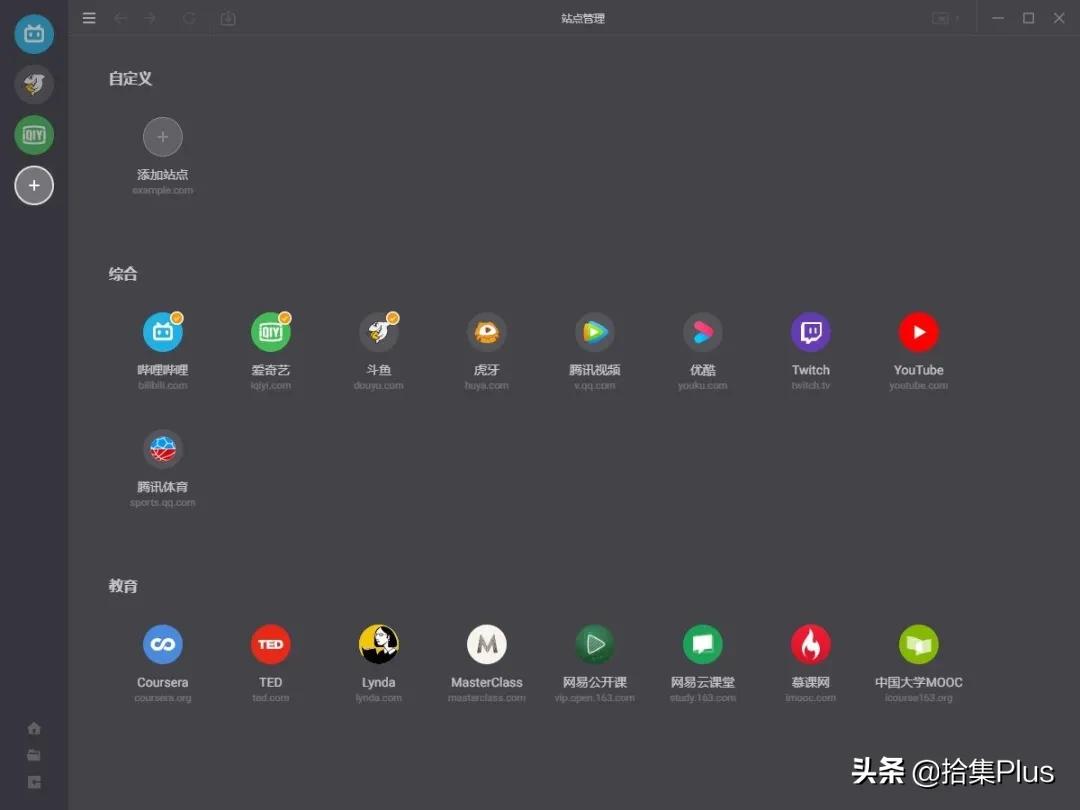Select the 爱奇艺 site icon in 综合

(x=271, y=332)
